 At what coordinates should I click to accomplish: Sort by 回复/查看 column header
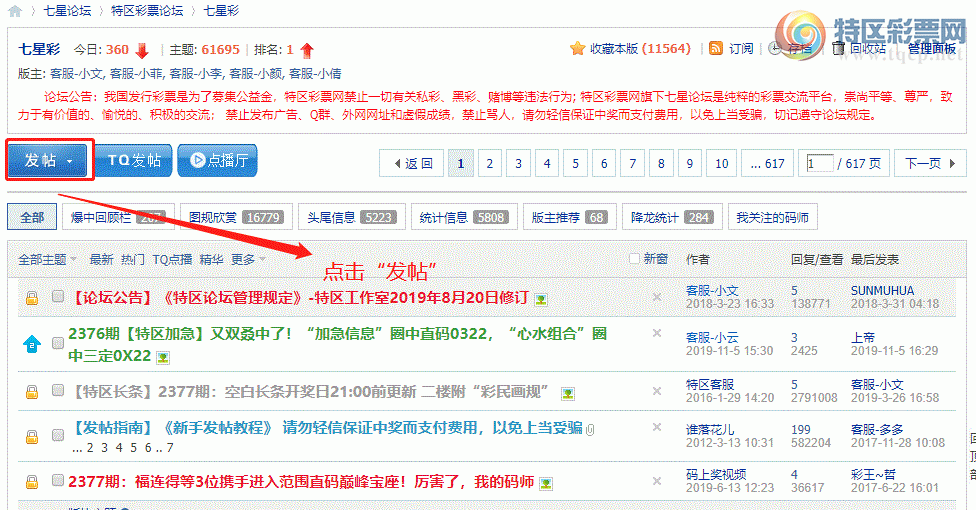pos(817,260)
